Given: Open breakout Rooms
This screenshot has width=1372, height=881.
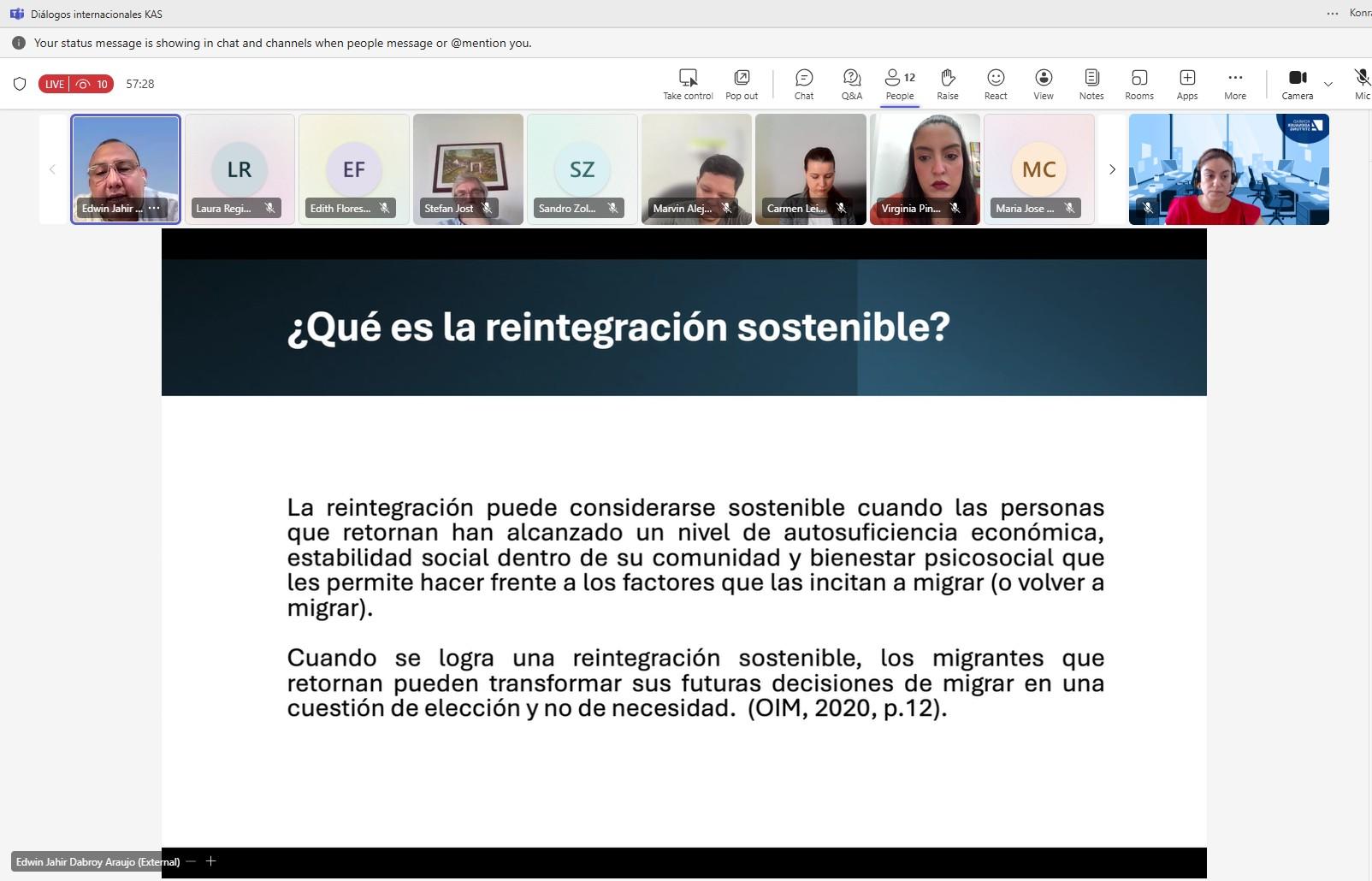Looking at the screenshot, I should pos(1138,79).
